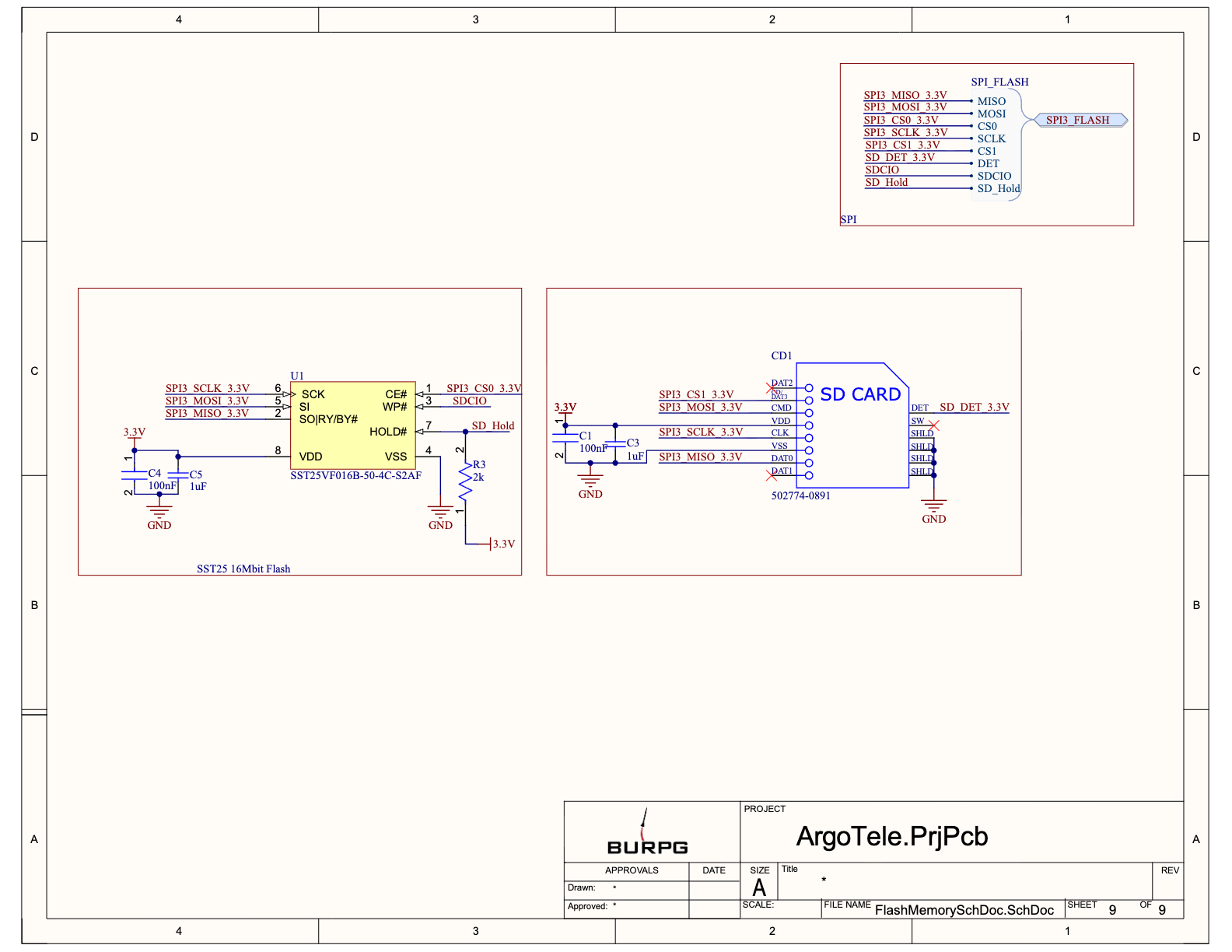The image size is (1232, 952).
Task: Click the MISO harness entry
Action: [992, 101]
